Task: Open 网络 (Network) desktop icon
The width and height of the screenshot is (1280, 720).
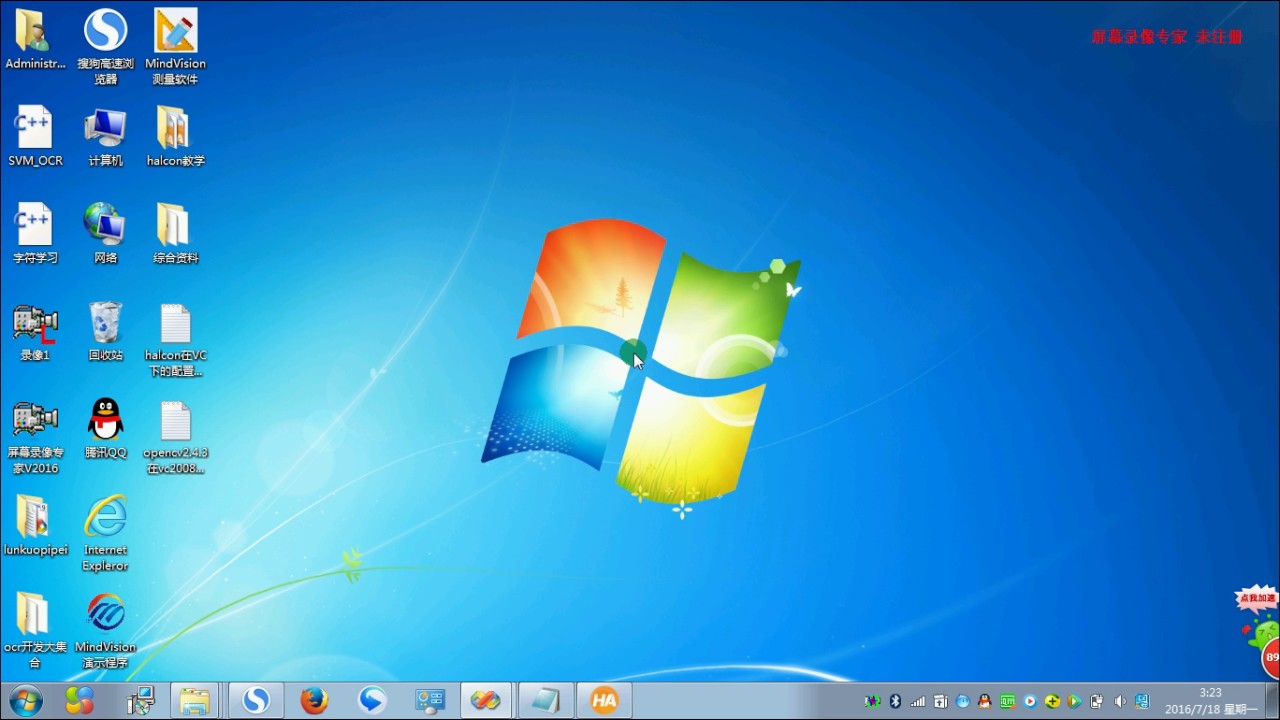Action: click(105, 234)
